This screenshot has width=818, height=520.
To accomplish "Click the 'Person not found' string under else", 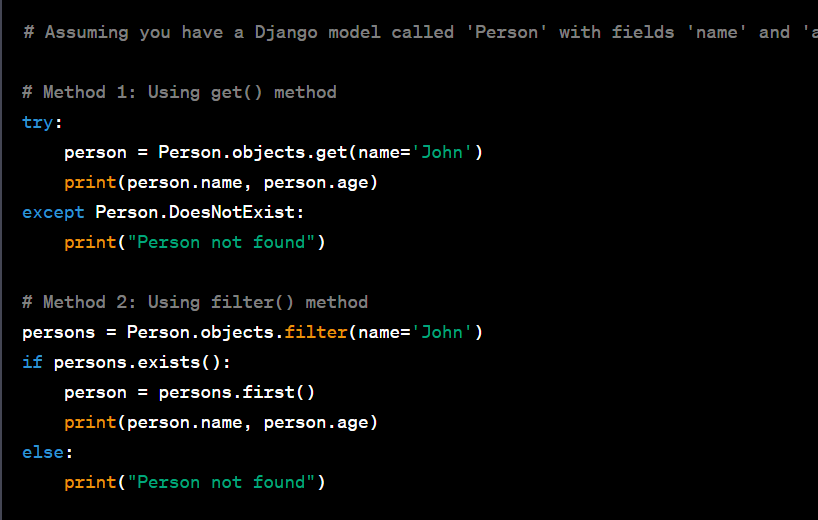I will (x=221, y=482).
